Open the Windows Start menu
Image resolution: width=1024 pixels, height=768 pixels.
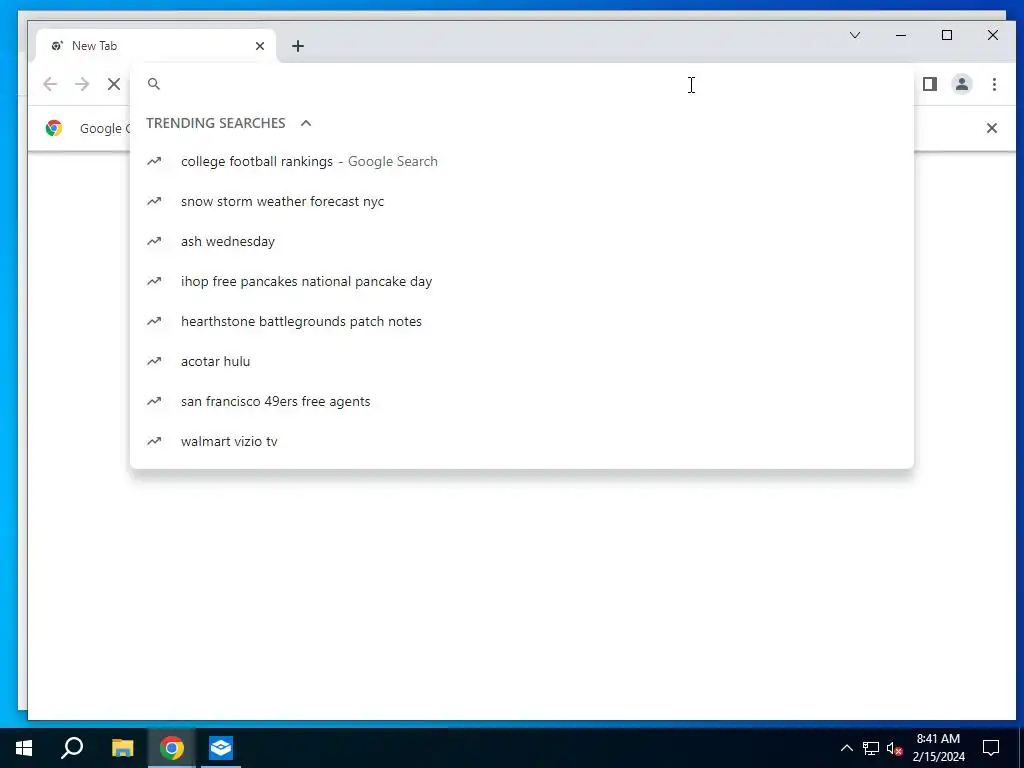pyautogui.click(x=24, y=748)
